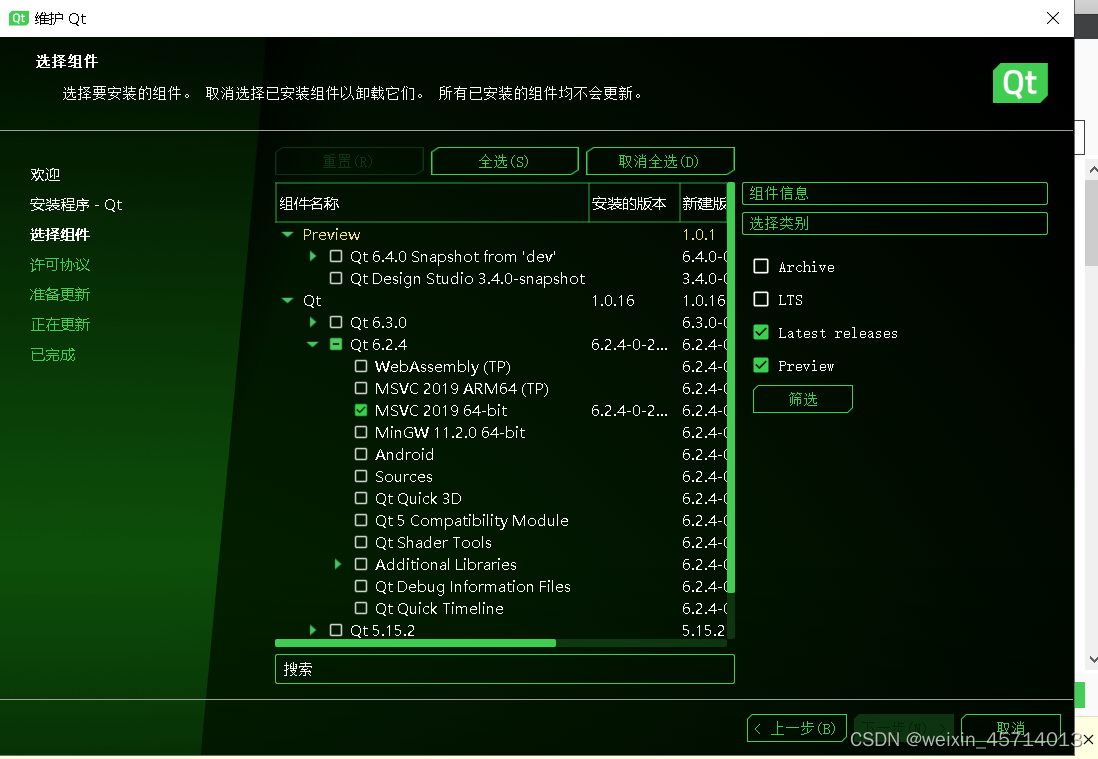Screen dimensions: 1098x759
Task: Enable the LTS category filter
Action: [761, 299]
